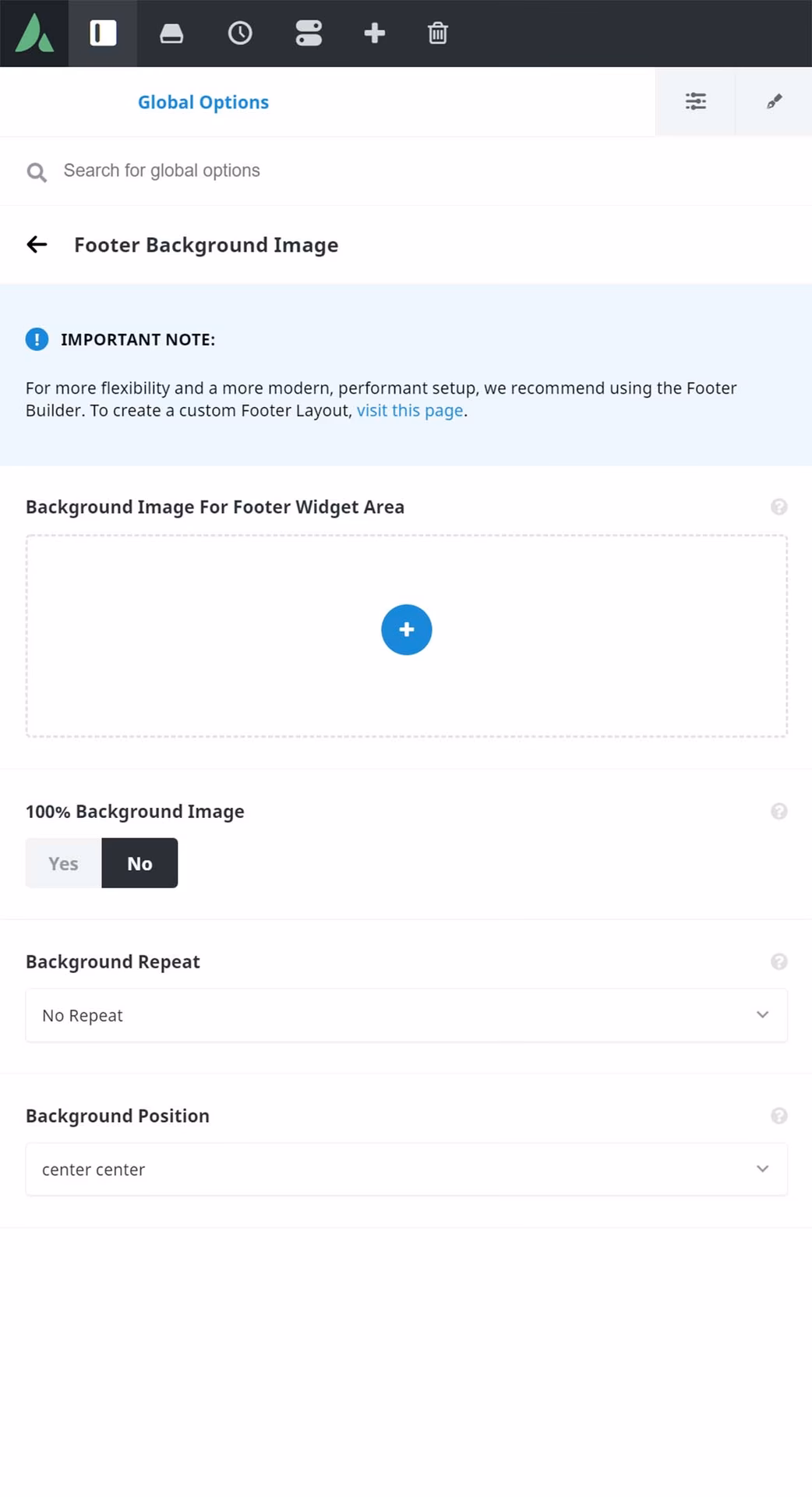Add a footer background image with the plus button
The width and height of the screenshot is (812, 1497).
(406, 629)
